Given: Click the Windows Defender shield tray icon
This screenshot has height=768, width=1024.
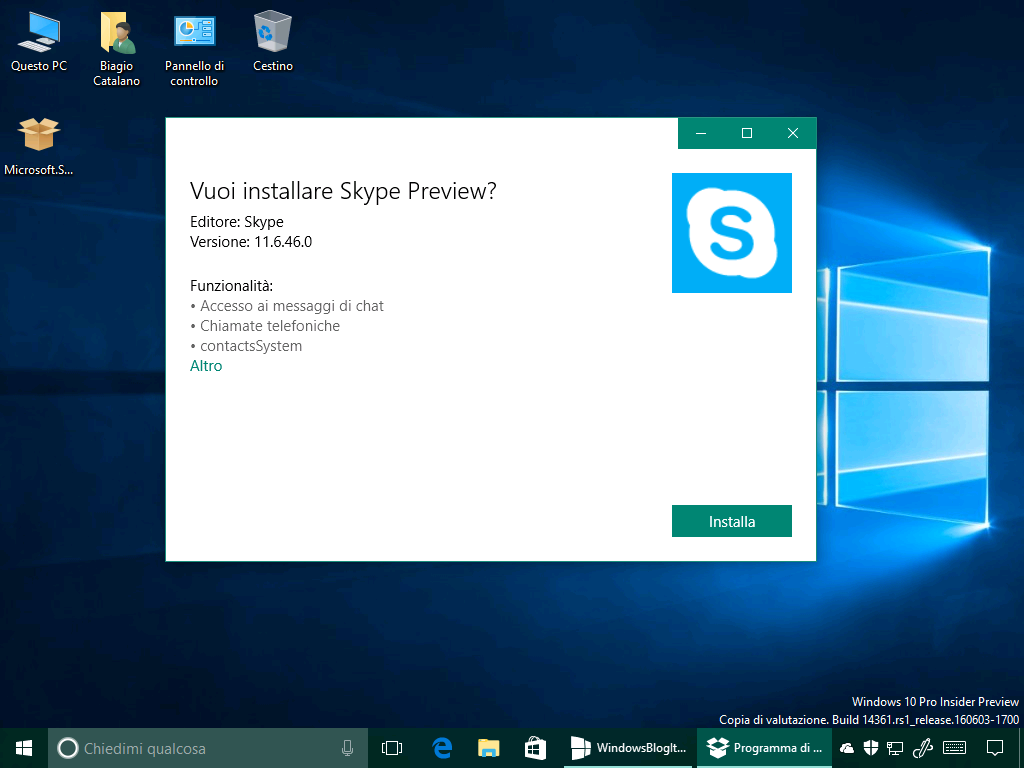Looking at the screenshot, I should 871,748.
